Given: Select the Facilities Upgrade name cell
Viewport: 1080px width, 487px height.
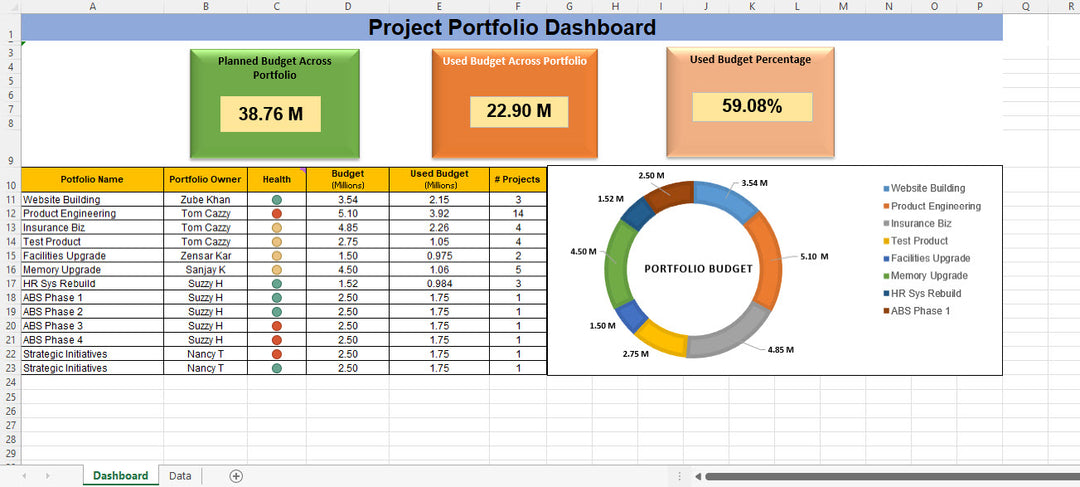Looking at the screenshot, I should 92,256.
